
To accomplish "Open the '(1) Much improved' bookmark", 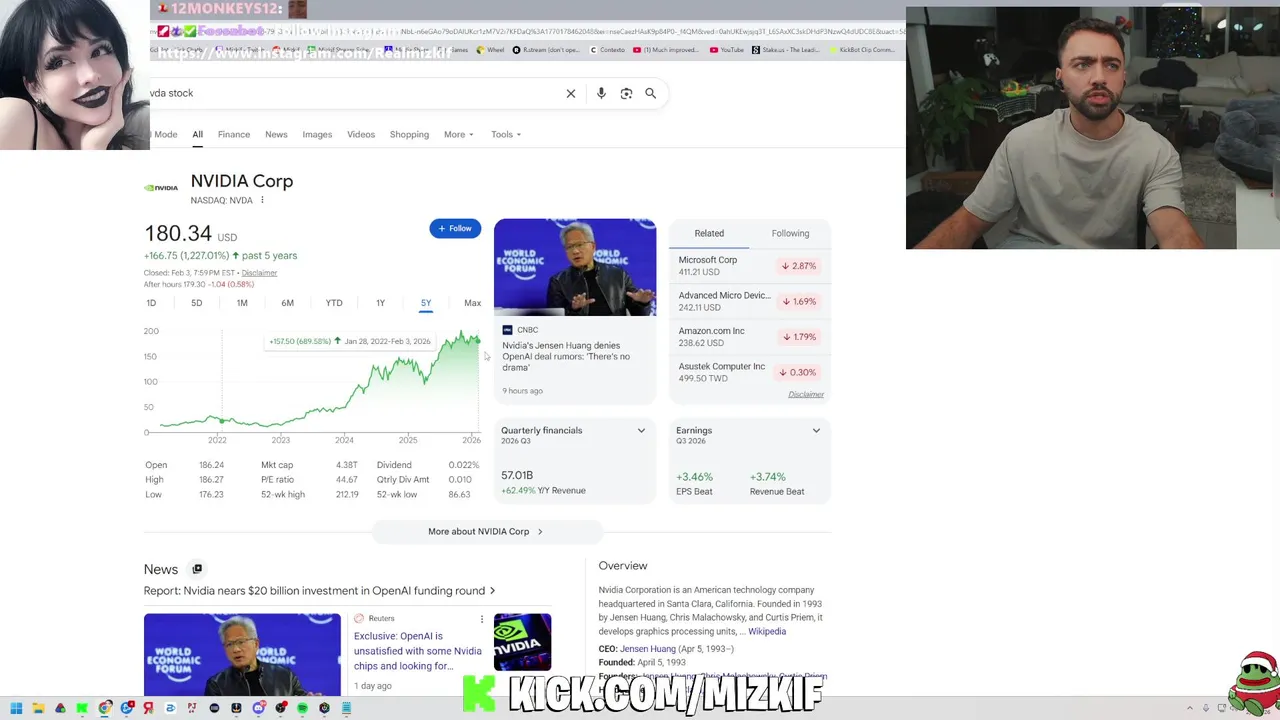I will click(x=666, y=50).
